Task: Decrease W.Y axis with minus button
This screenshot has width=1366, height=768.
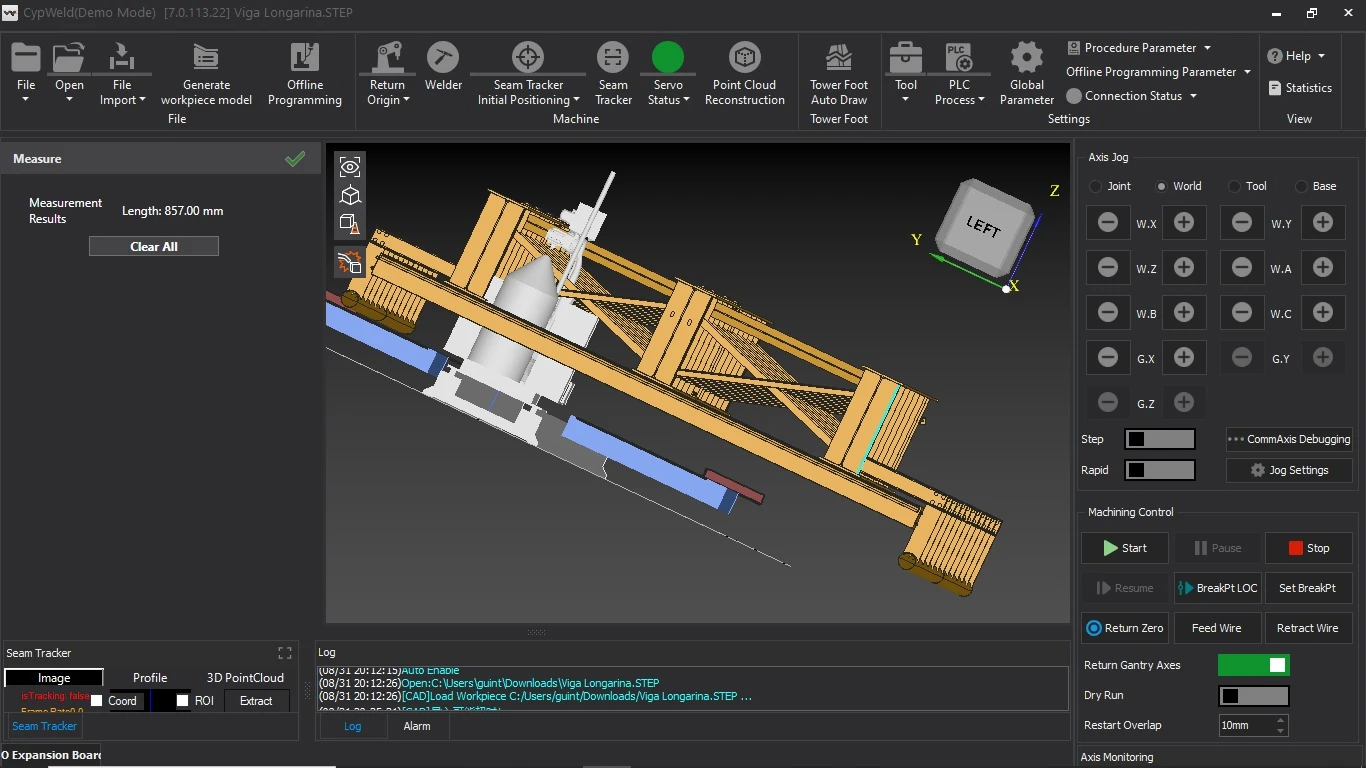Action: tap(1242, 223)
